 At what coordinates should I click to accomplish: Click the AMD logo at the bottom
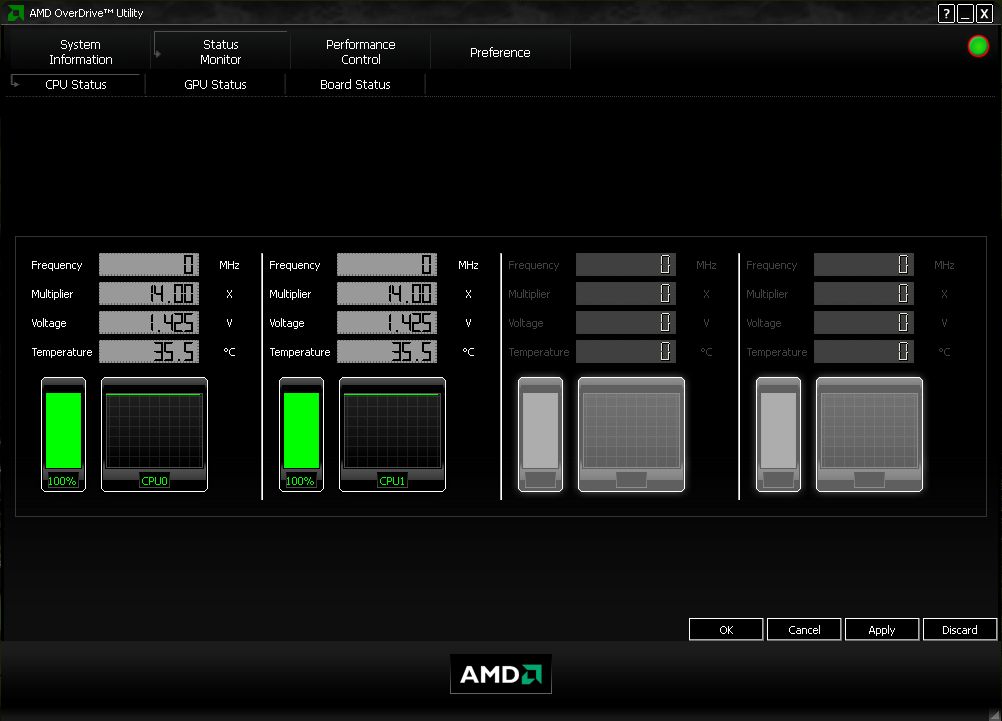tap(501, 674)
